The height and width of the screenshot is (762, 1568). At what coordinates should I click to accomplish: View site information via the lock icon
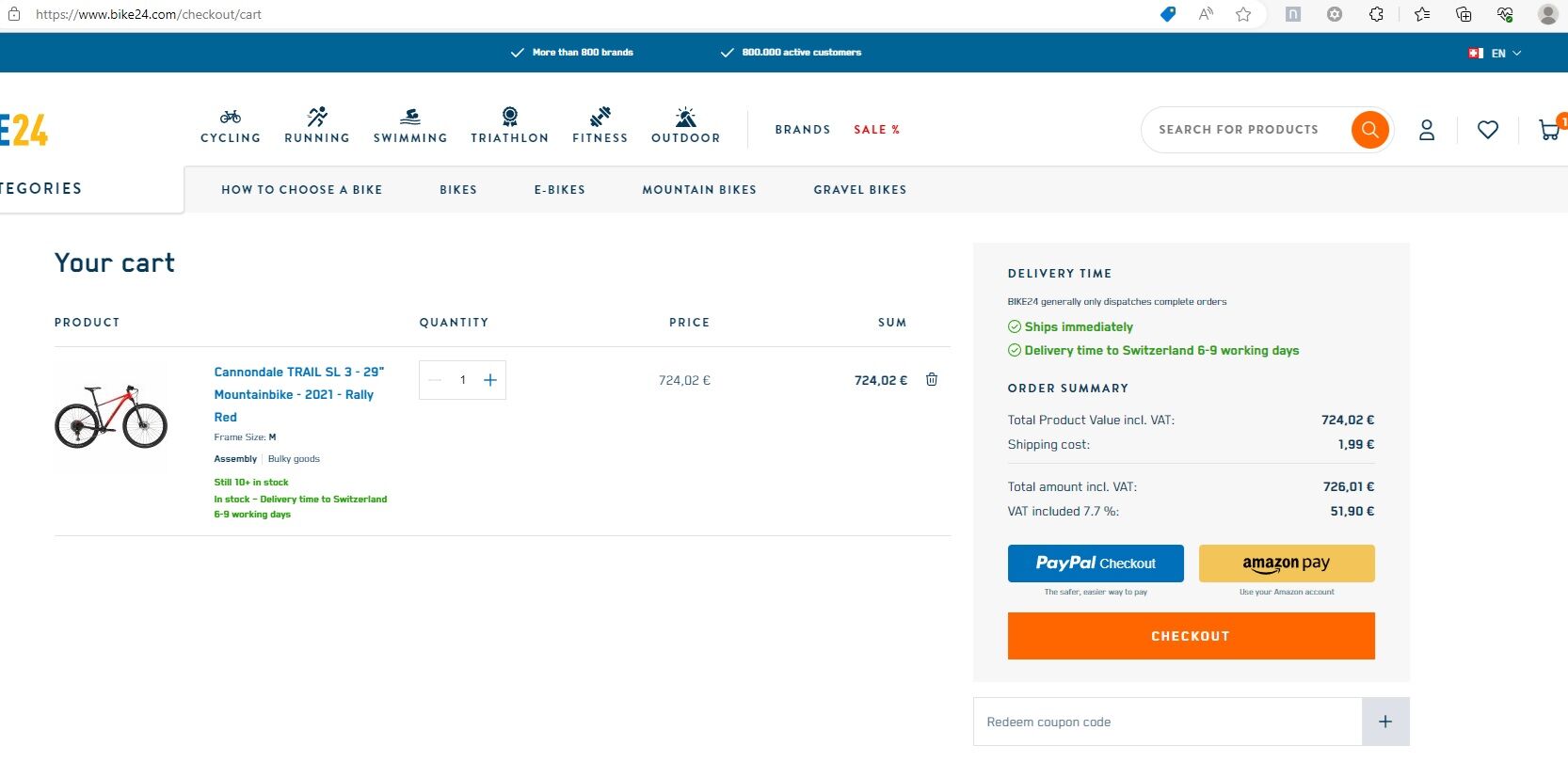click(x=14, y=14)
